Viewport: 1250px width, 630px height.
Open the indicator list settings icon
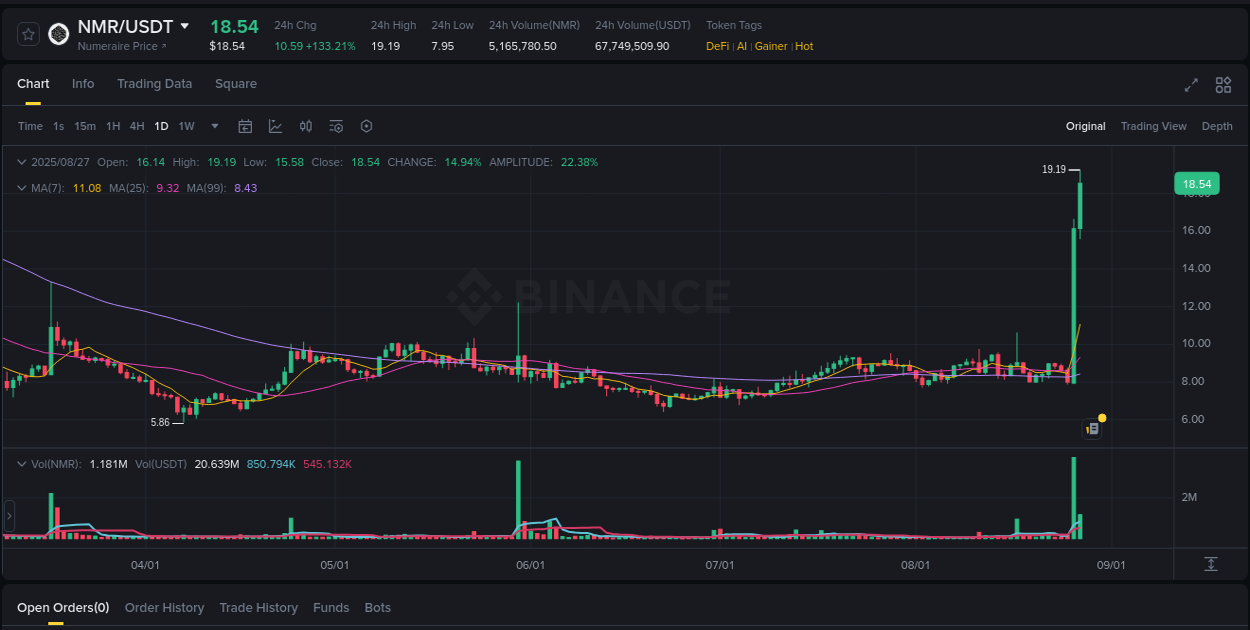tap(336, 126)
